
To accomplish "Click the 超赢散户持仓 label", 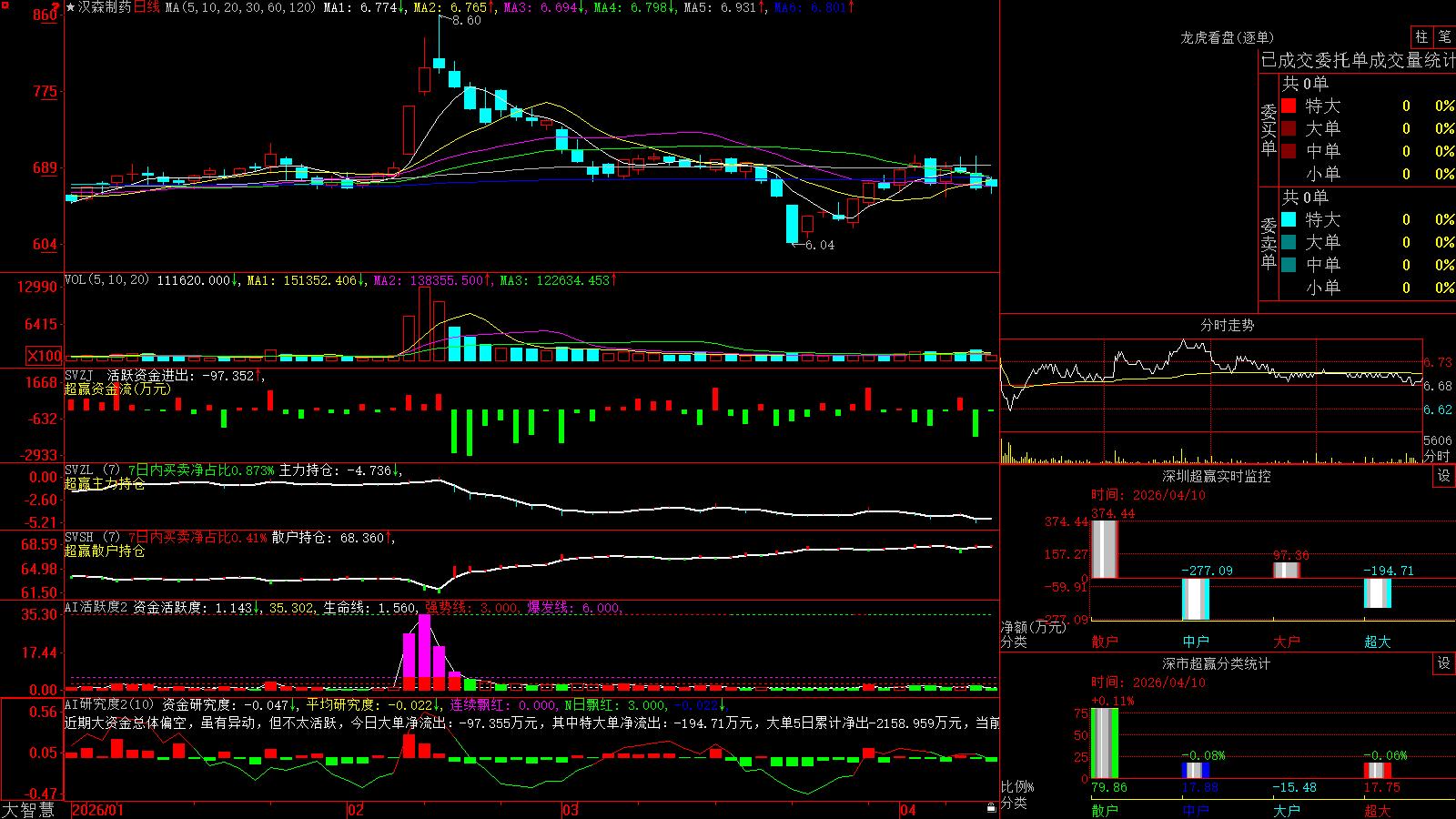I will click(105, 551).
